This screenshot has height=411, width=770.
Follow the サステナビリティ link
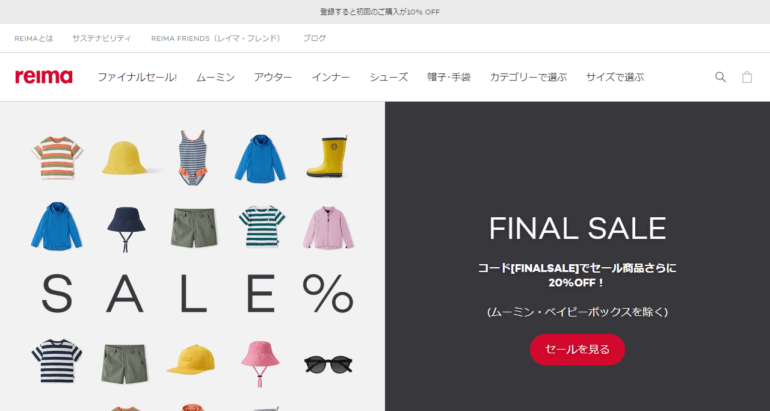(102, 38)
